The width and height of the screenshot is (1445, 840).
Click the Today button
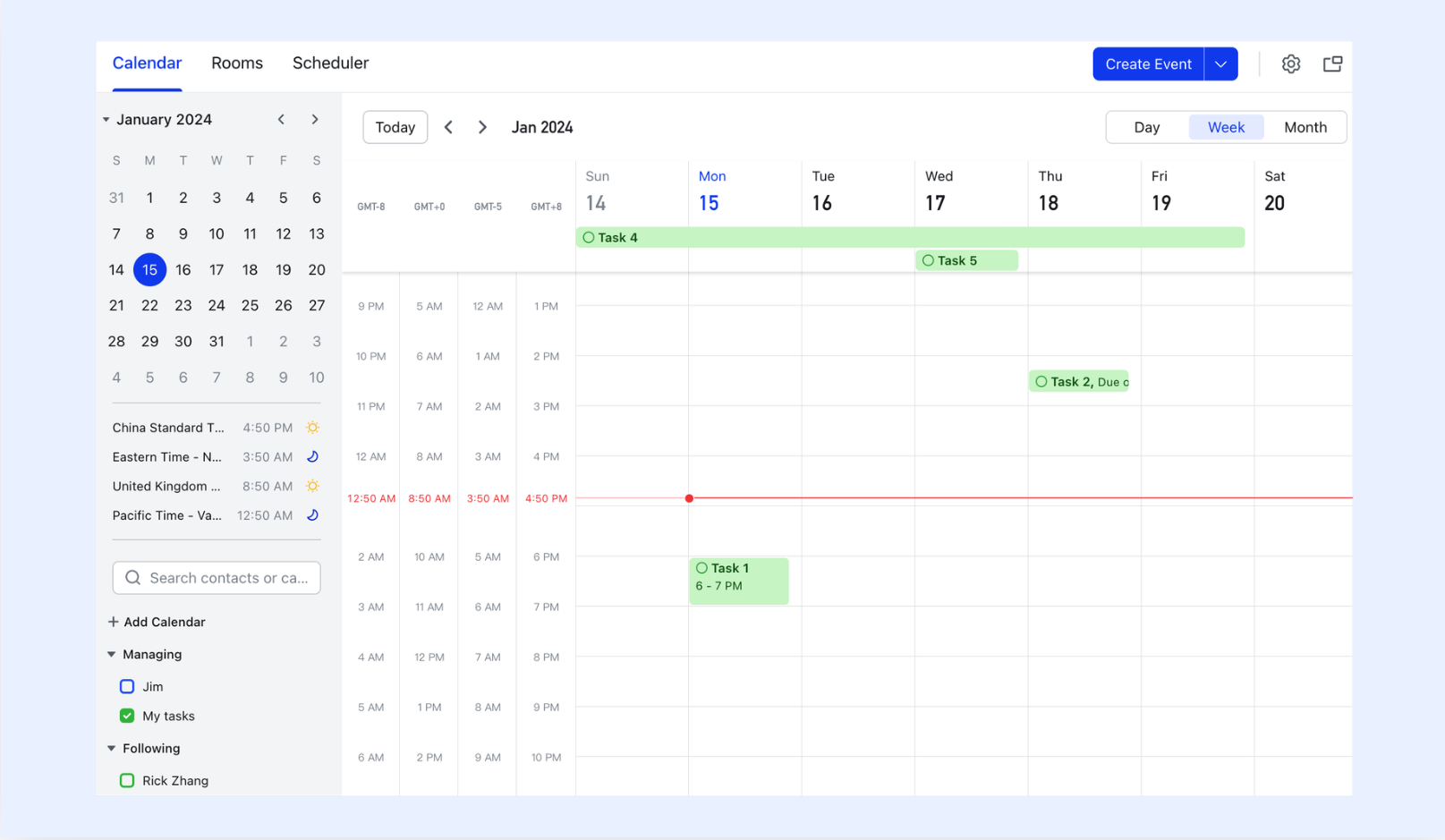[395, 127]
